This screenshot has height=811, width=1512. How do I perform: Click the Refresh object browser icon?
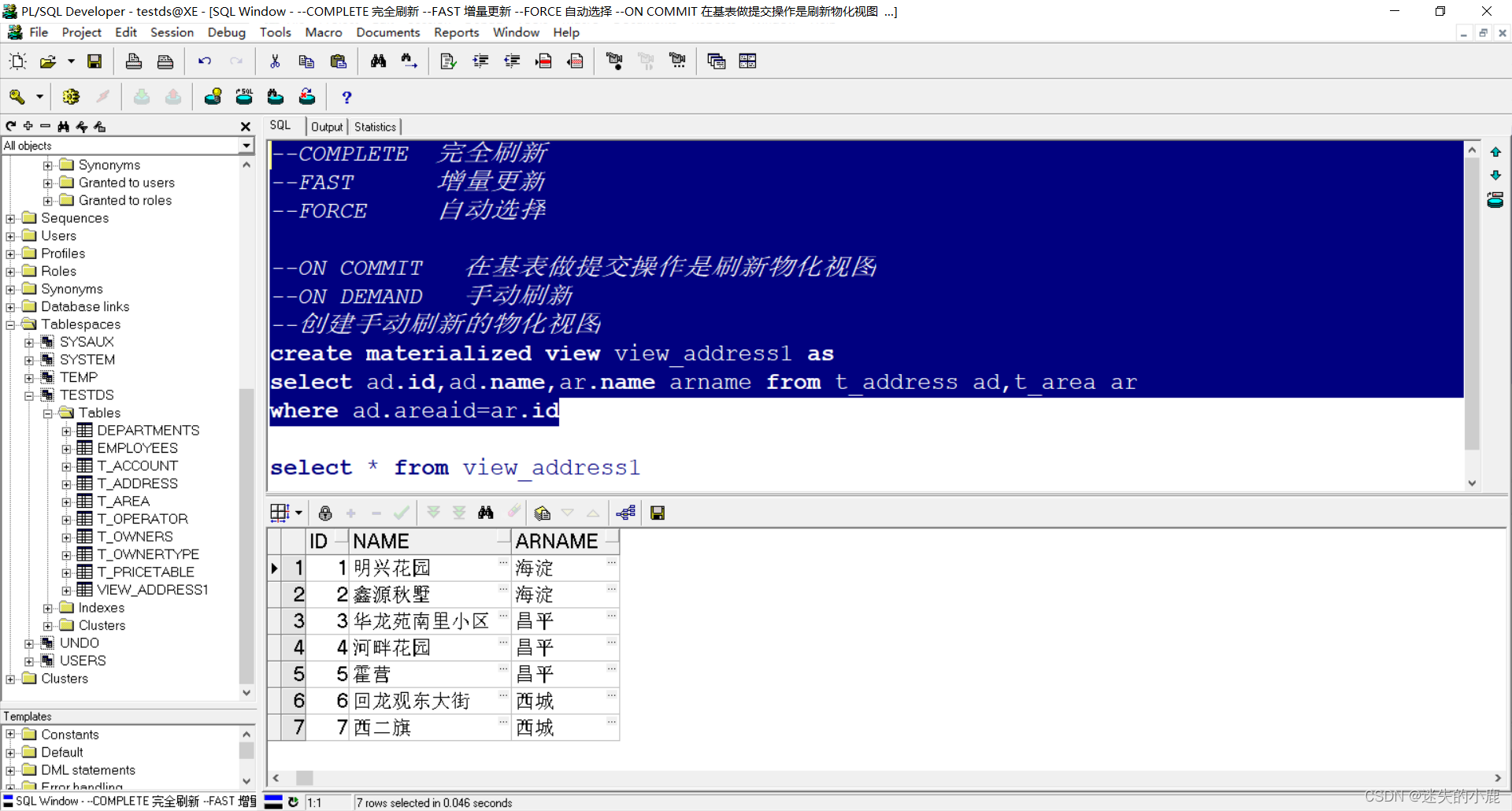[x=11, y=126]
